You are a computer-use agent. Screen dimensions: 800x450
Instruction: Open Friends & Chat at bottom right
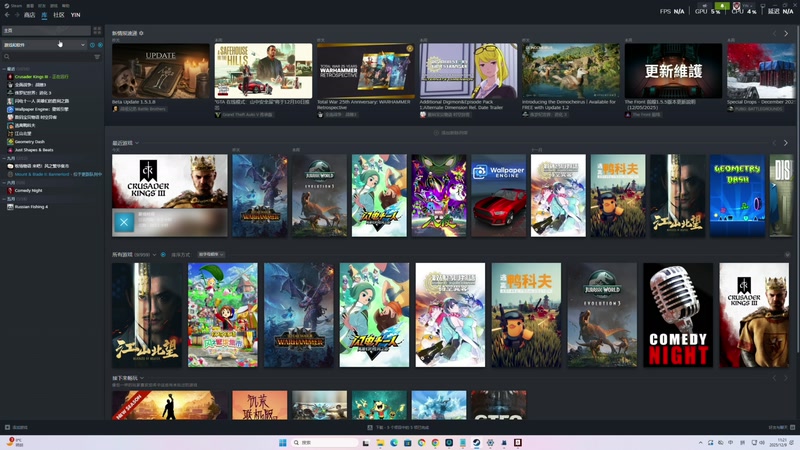[x=782, y=428]
